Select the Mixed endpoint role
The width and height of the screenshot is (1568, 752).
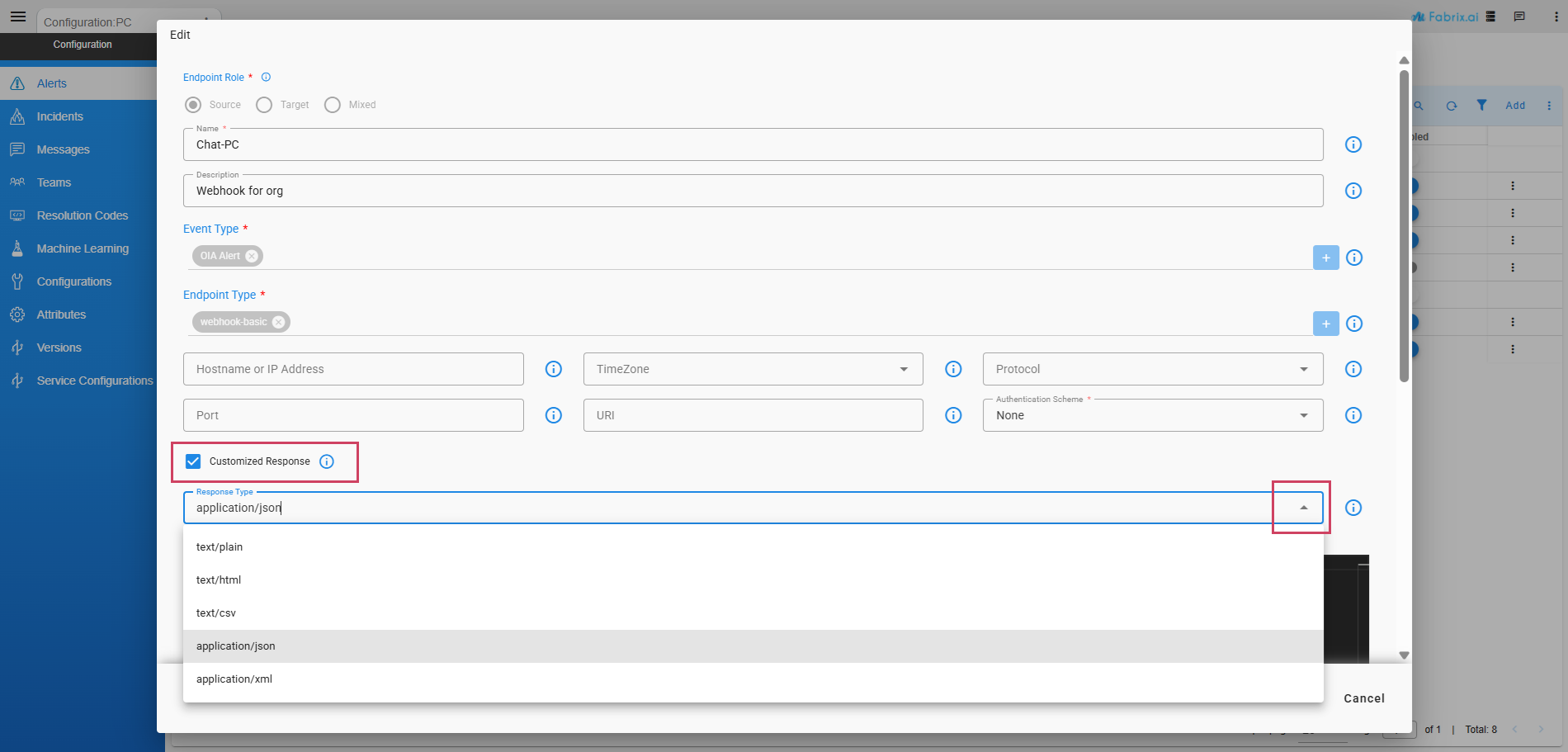[333, 105]
